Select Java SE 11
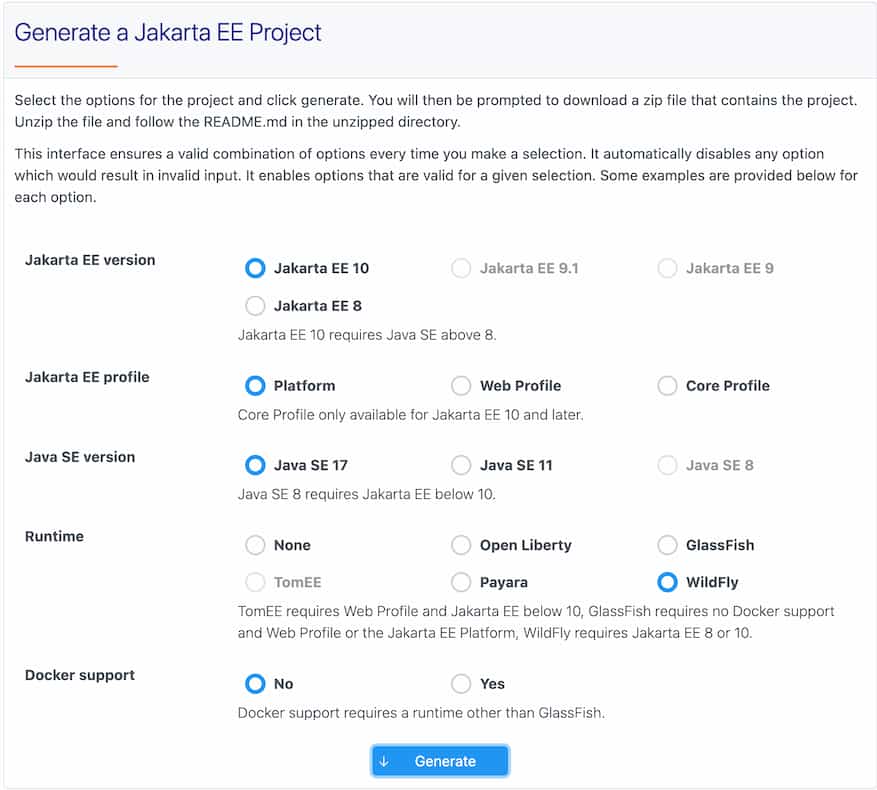This screenshot has width=877, height=790. (461, 465)
